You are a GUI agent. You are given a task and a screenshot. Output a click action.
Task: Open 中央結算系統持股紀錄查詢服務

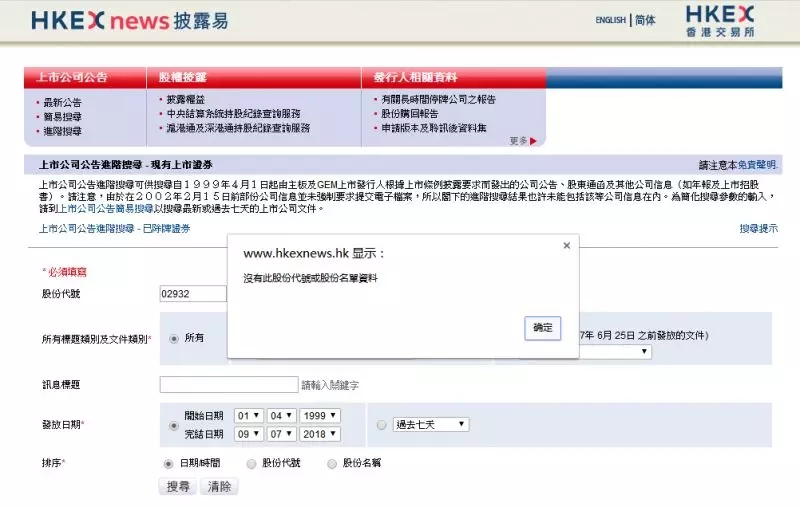[x=233, y=114]
